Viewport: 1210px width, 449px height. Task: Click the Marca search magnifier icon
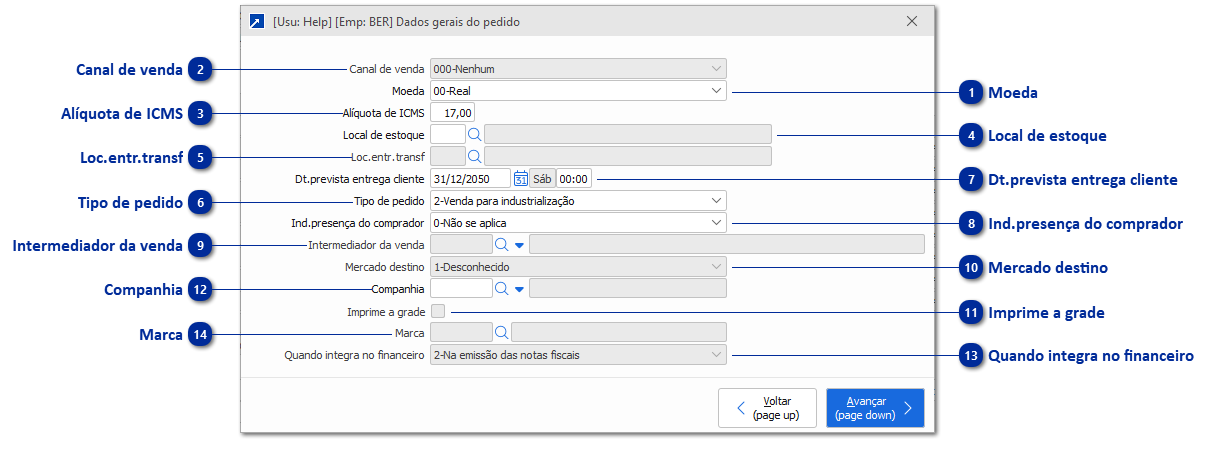tap(501, 332)
